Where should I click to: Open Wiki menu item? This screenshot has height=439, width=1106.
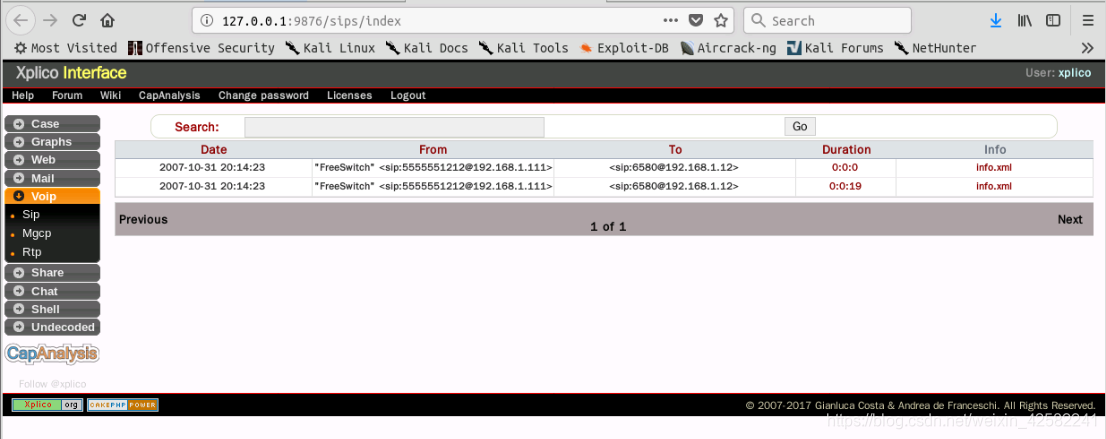tap(110, 95)
